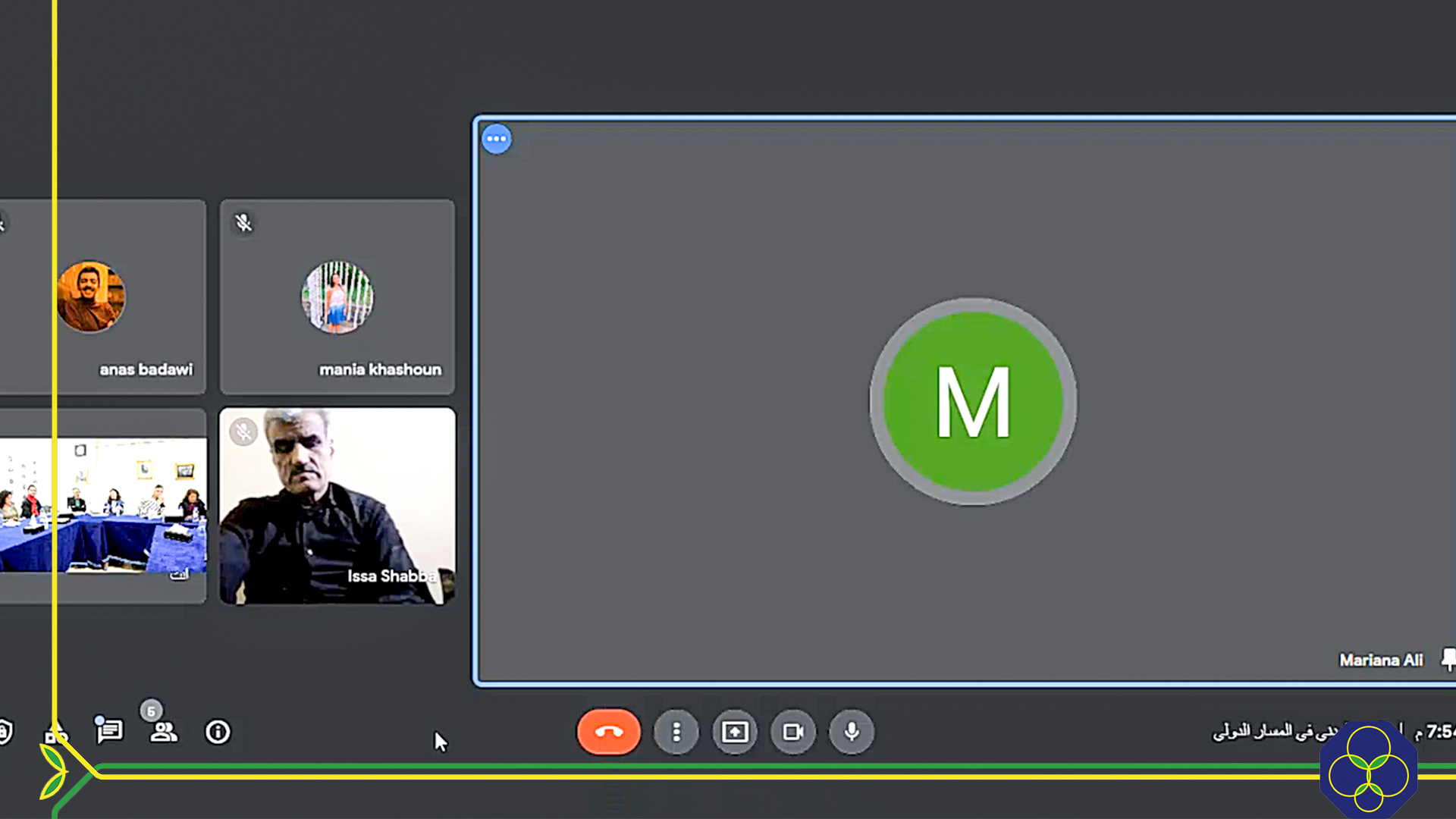Click Issa Shabba's muted mic indicator
The width and height of the screenshot is (1456, 819).
tap(243, 432)
